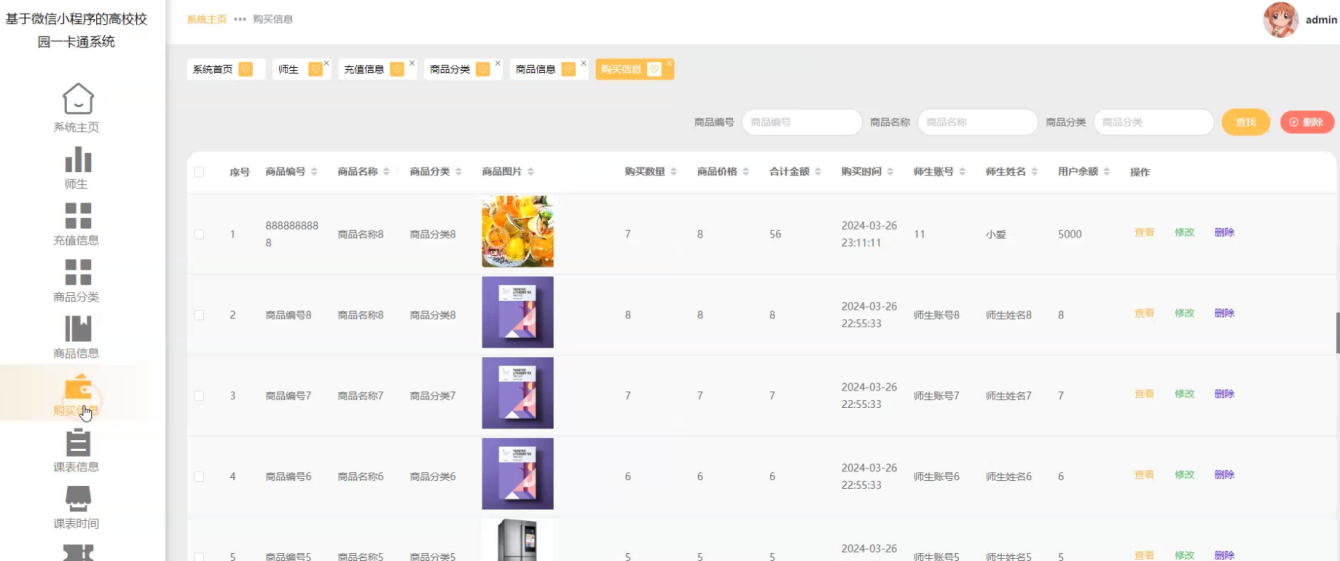
Task: Sort by 商品名称 column arrows
Action: (x=386, y=172)
